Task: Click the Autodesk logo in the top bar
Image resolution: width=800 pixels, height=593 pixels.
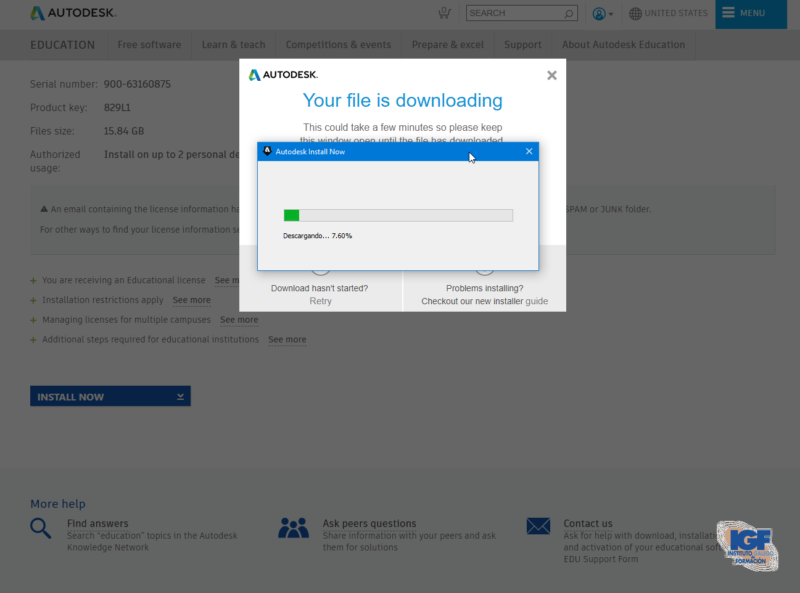Action: pyautogui.click(x=72, y=14)
